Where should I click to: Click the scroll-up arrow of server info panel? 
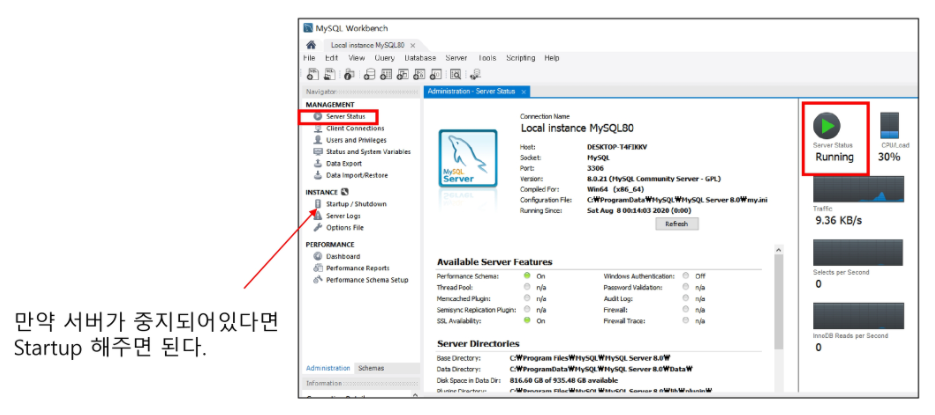click(779, 249)
